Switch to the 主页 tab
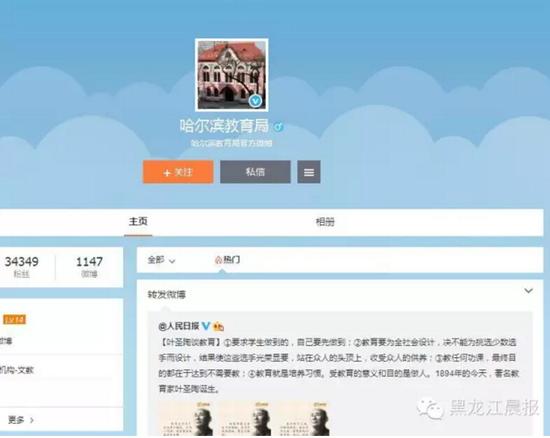 click(138, 222)
